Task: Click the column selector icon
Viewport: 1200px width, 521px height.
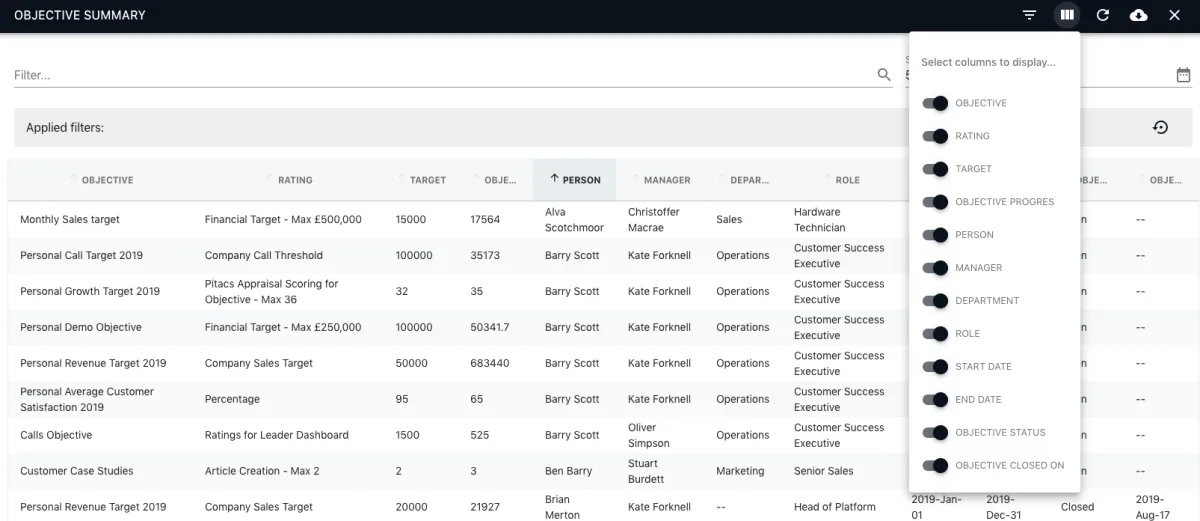Action: 1067,15
